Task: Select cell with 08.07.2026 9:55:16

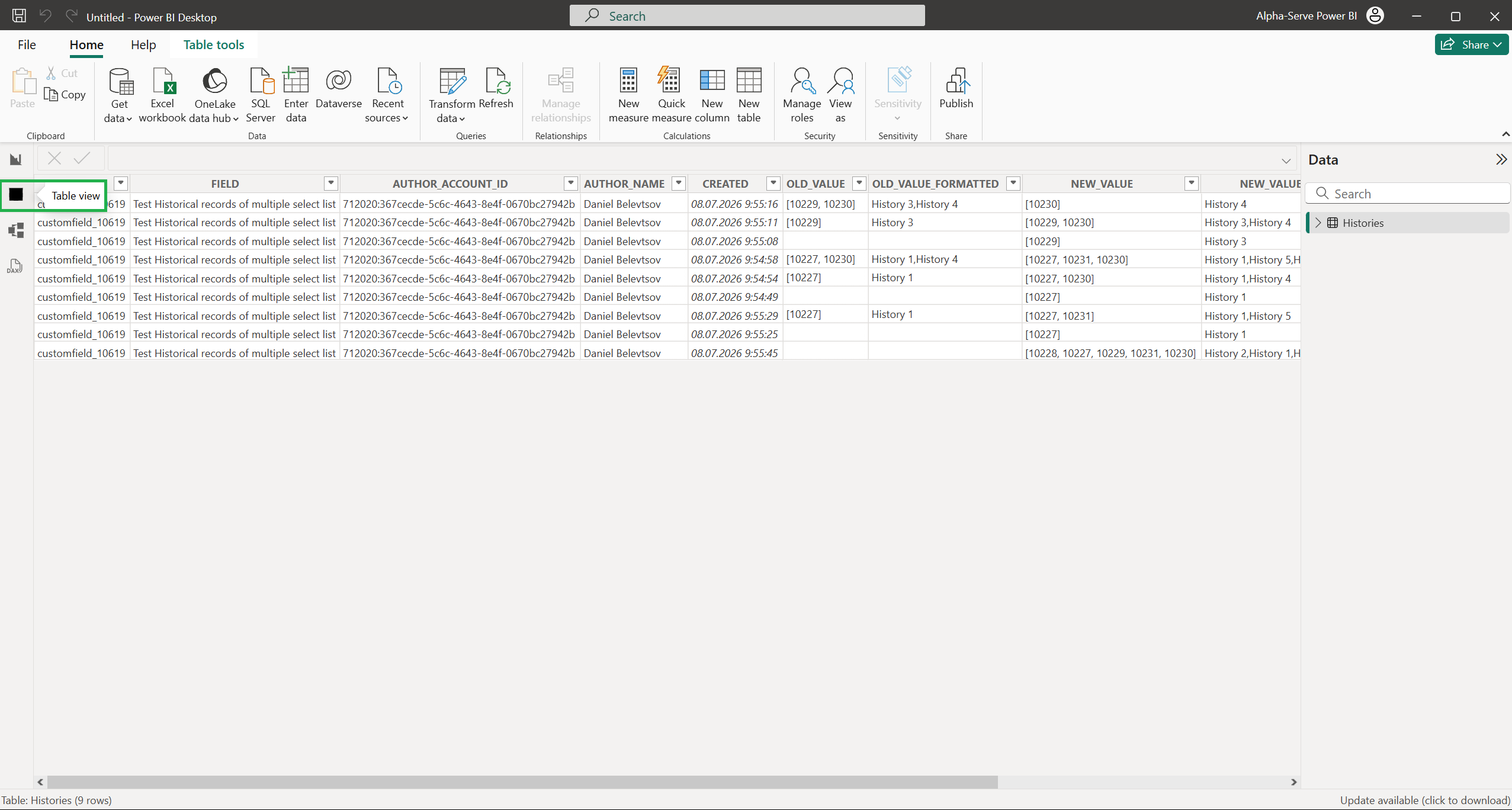Action: (735, 204)
